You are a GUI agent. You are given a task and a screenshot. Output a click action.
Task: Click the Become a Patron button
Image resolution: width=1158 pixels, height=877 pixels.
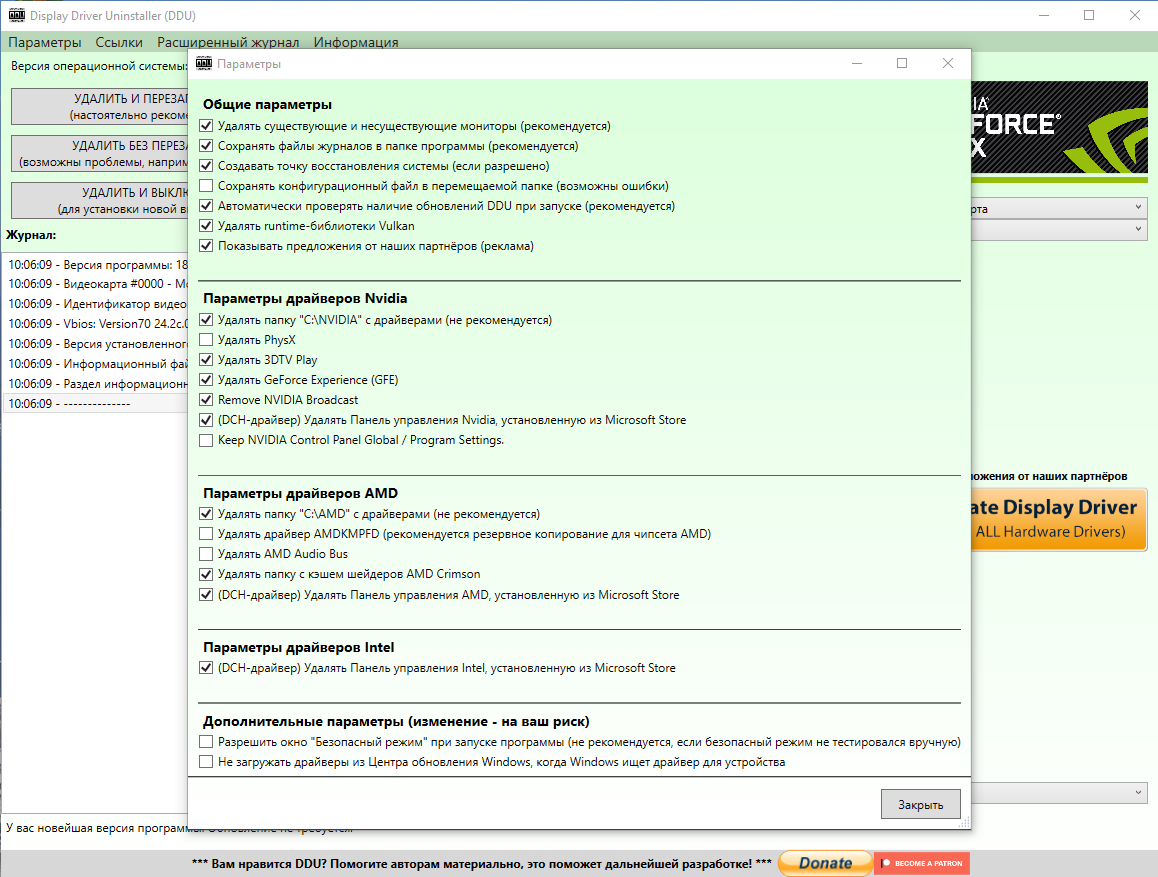[922, 863]
